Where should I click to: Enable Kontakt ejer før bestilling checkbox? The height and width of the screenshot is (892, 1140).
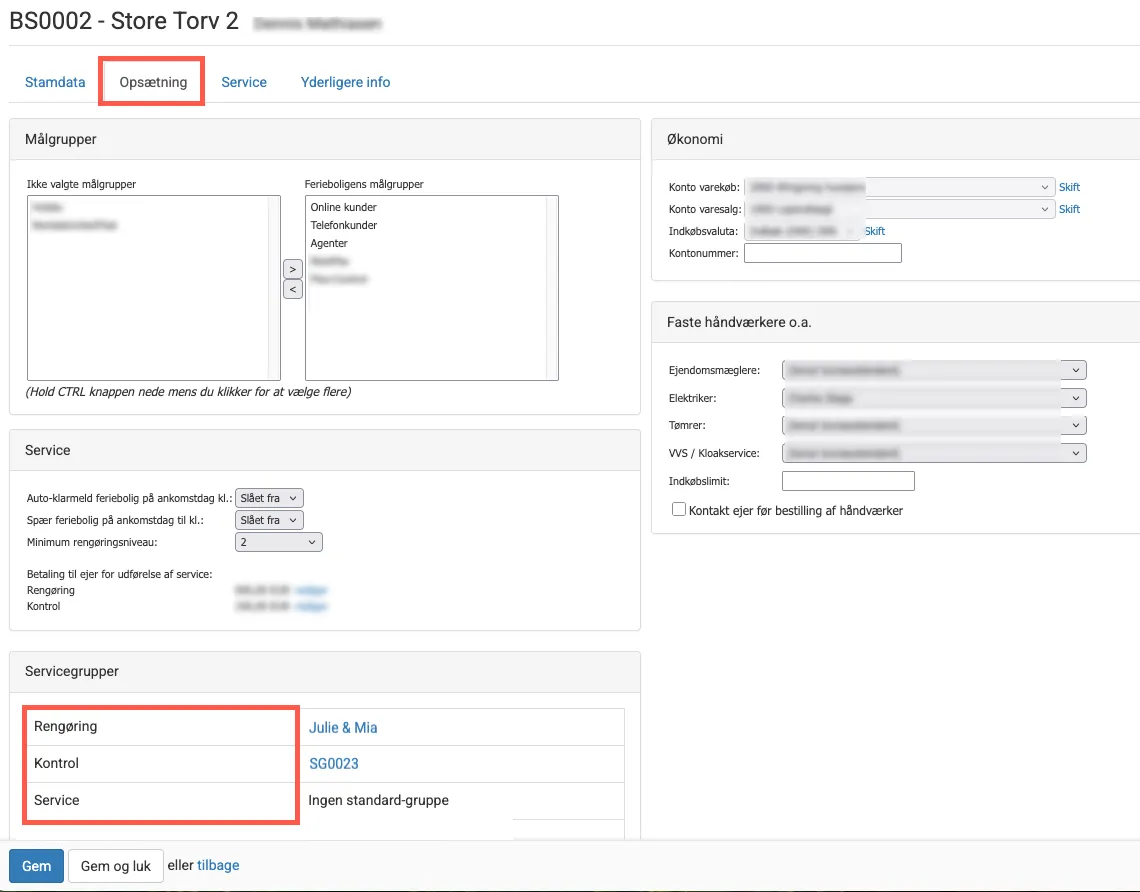tap(679, 510)
